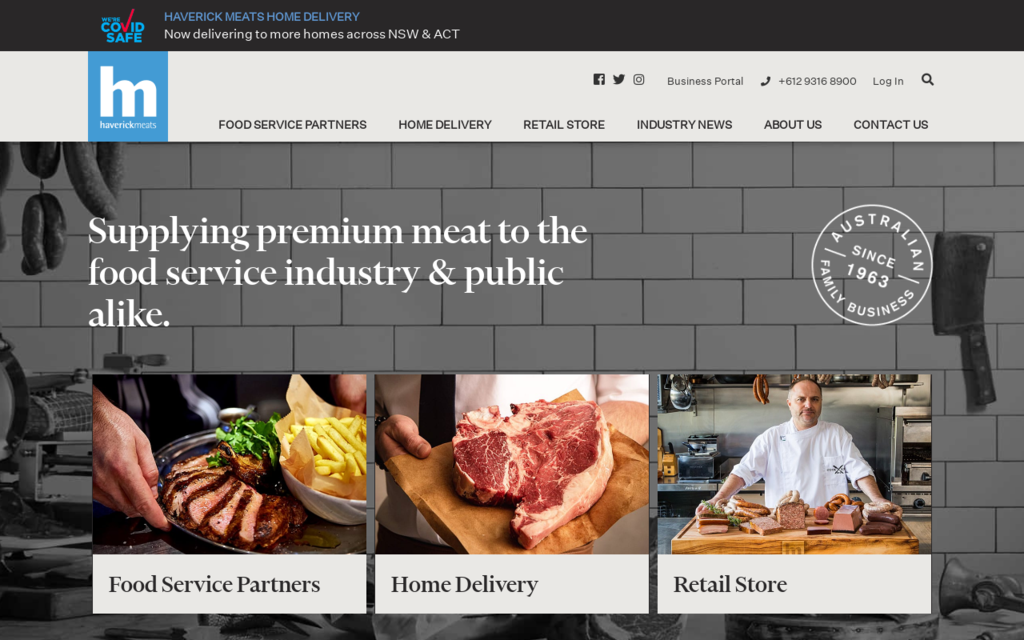
Task: Click the Australian Family Business stamp
Action: [x=872, y=265]
